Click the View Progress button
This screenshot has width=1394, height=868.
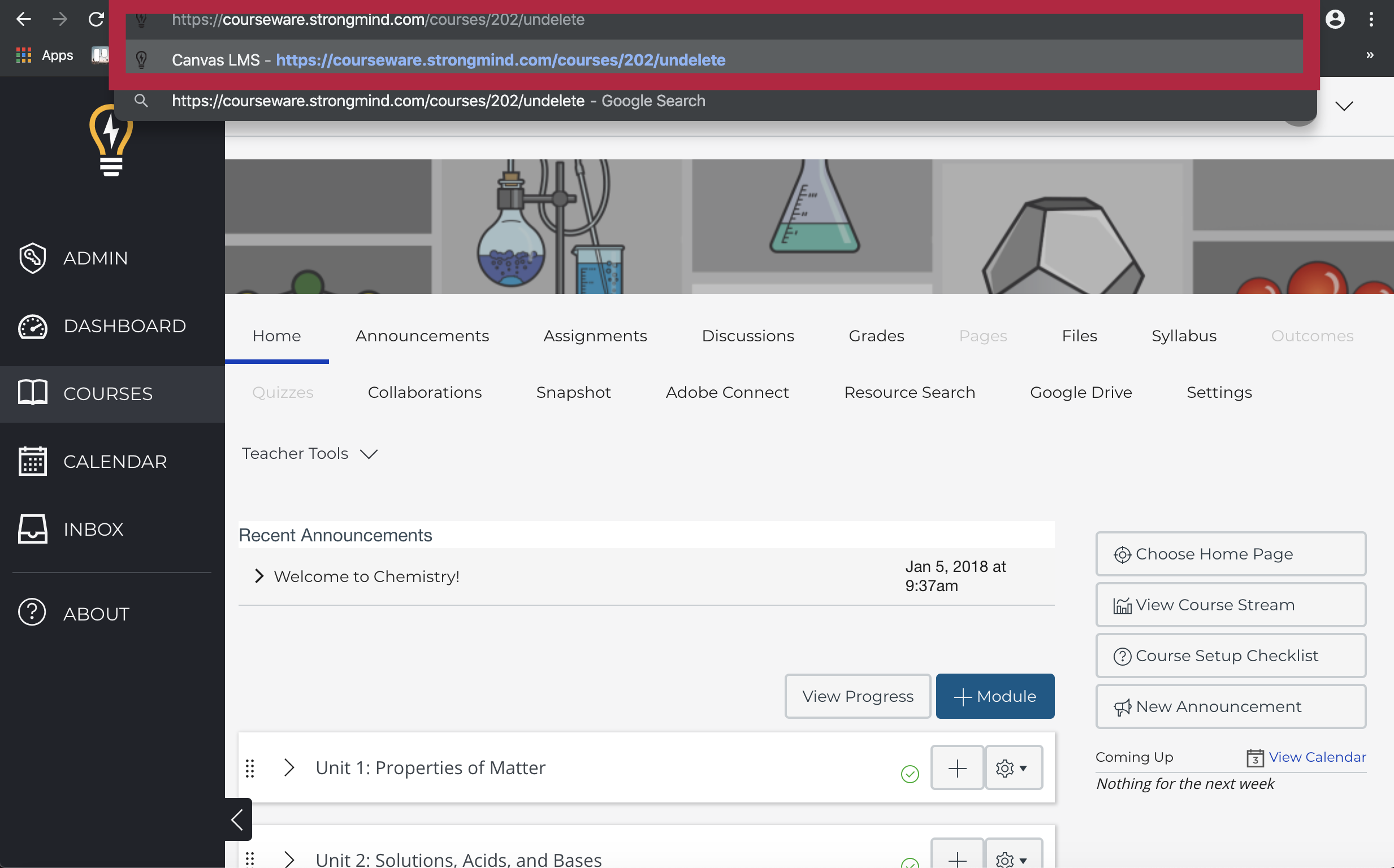(858, 696)
